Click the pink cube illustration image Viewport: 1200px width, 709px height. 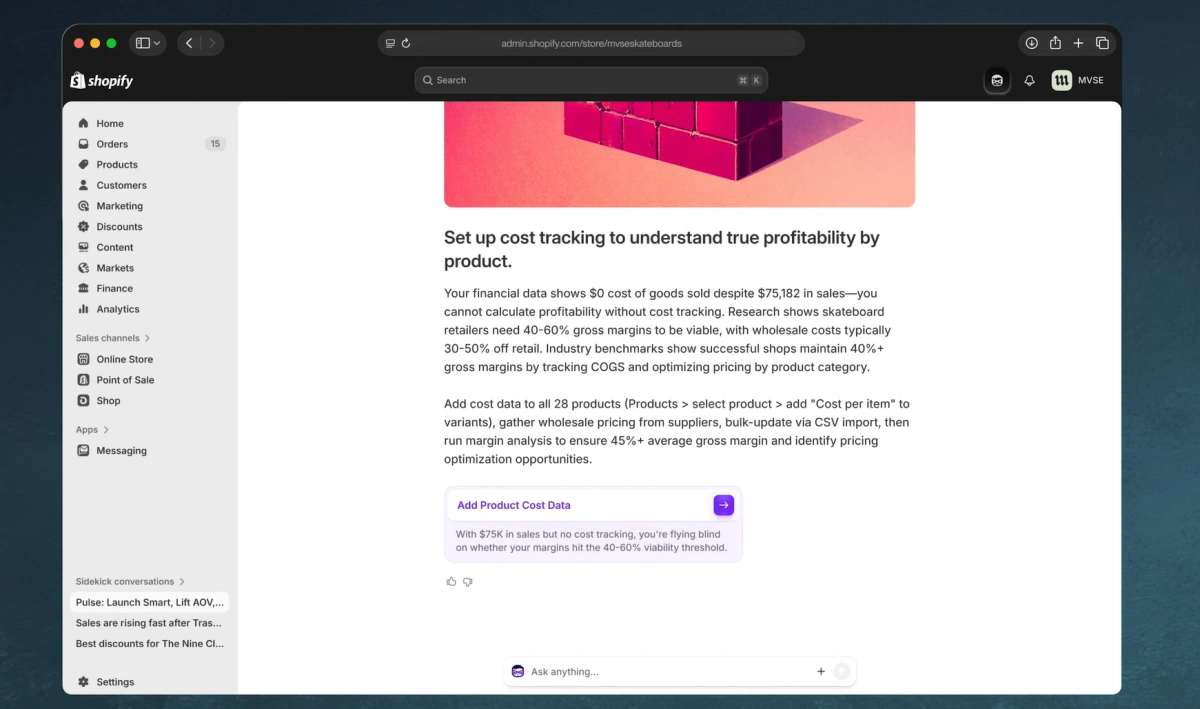click(x=679, y=154)
